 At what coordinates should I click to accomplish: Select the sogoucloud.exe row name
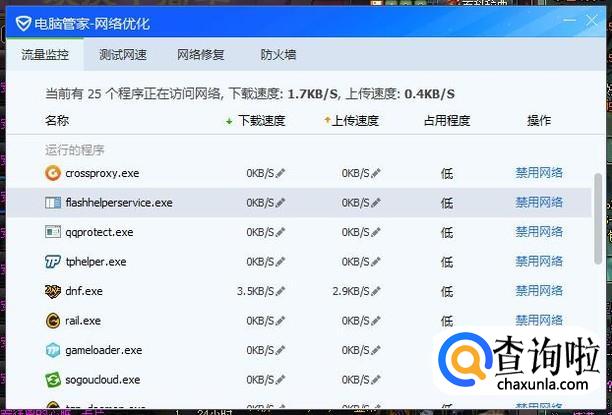pos(103,380)
